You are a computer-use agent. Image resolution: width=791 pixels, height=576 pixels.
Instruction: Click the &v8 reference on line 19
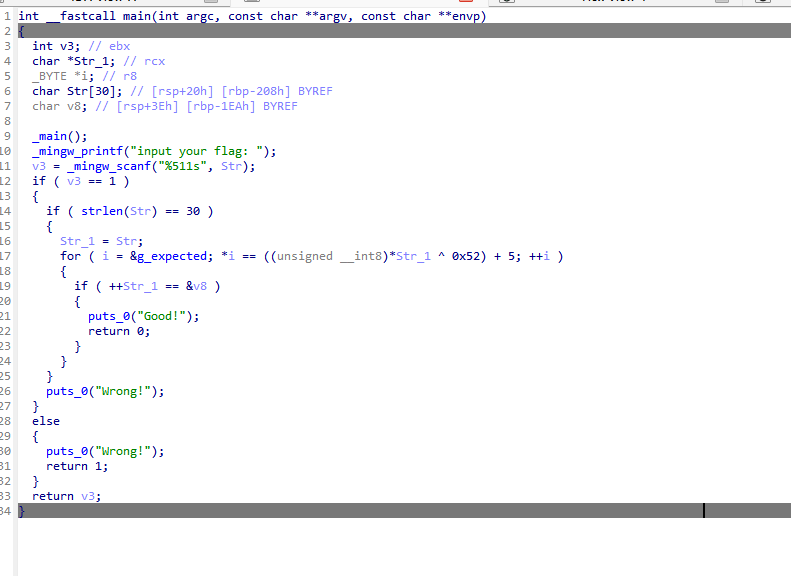tap(196, 286)
